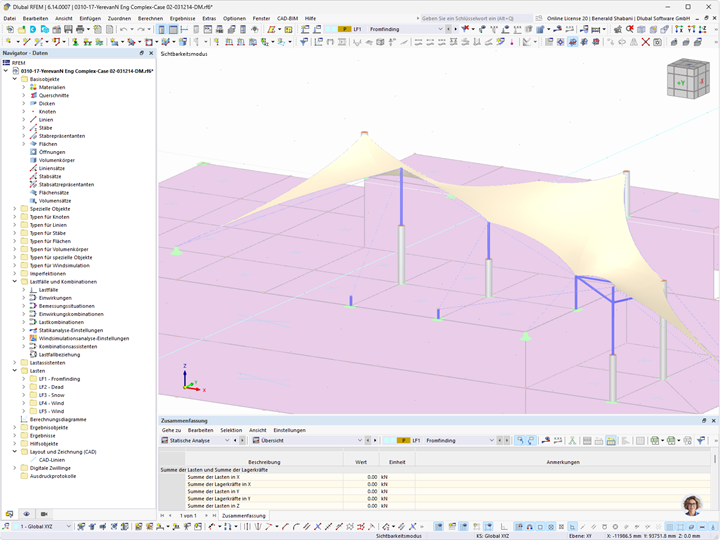Toggle the highlighted isometric view mode icon
This screenshot has height=540, width=720.
pos(572,42)
